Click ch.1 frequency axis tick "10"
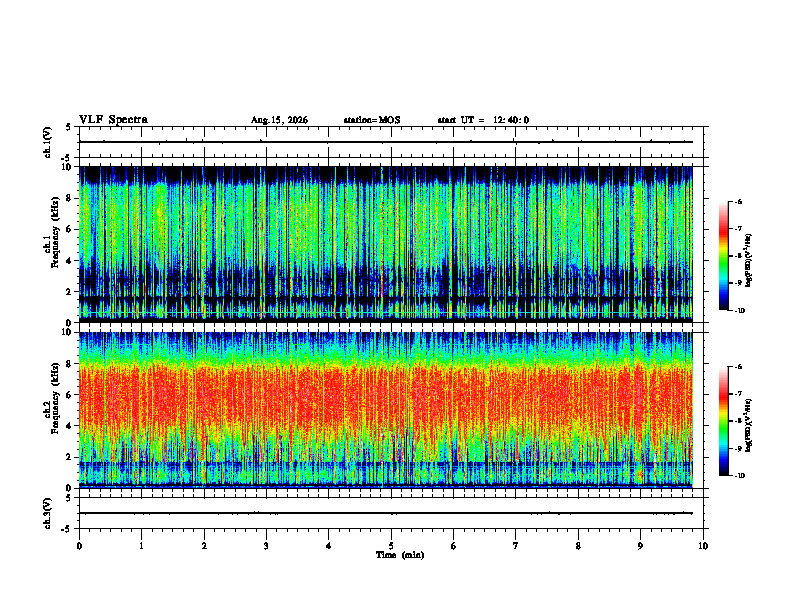The height and width of the screenshot is (612, 792). pos(67,167)
